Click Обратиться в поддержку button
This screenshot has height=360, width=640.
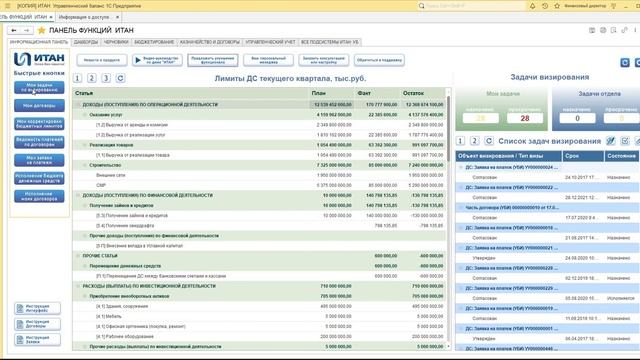point(379,60)
